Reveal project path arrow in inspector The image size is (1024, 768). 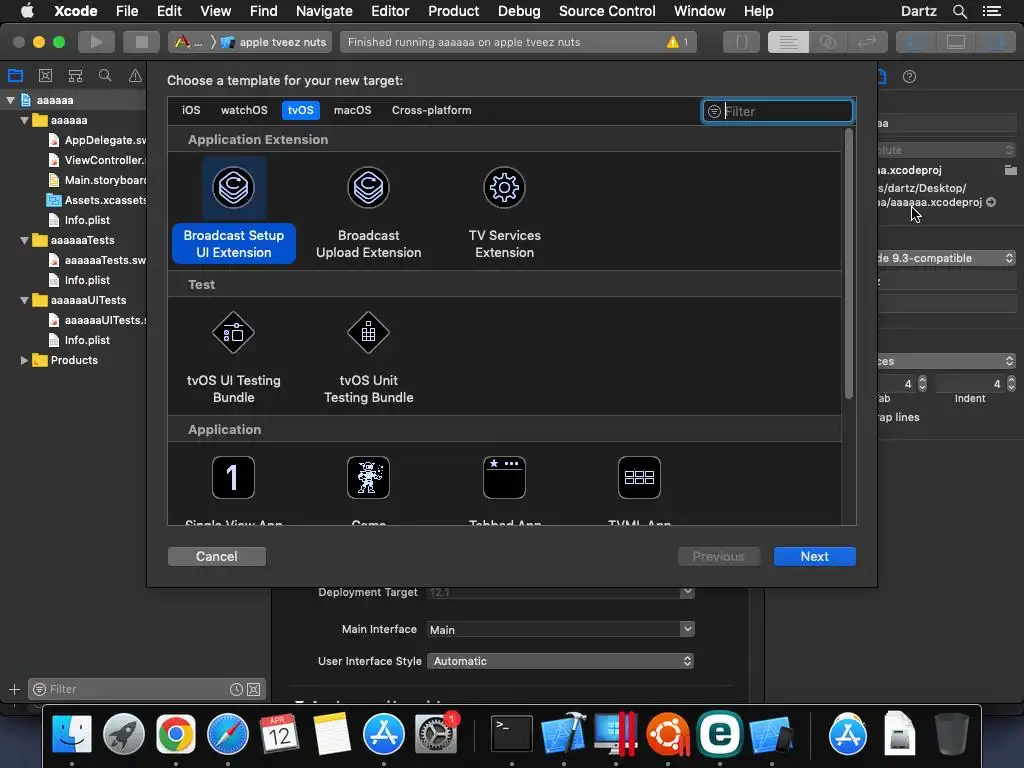coord(991,202)
